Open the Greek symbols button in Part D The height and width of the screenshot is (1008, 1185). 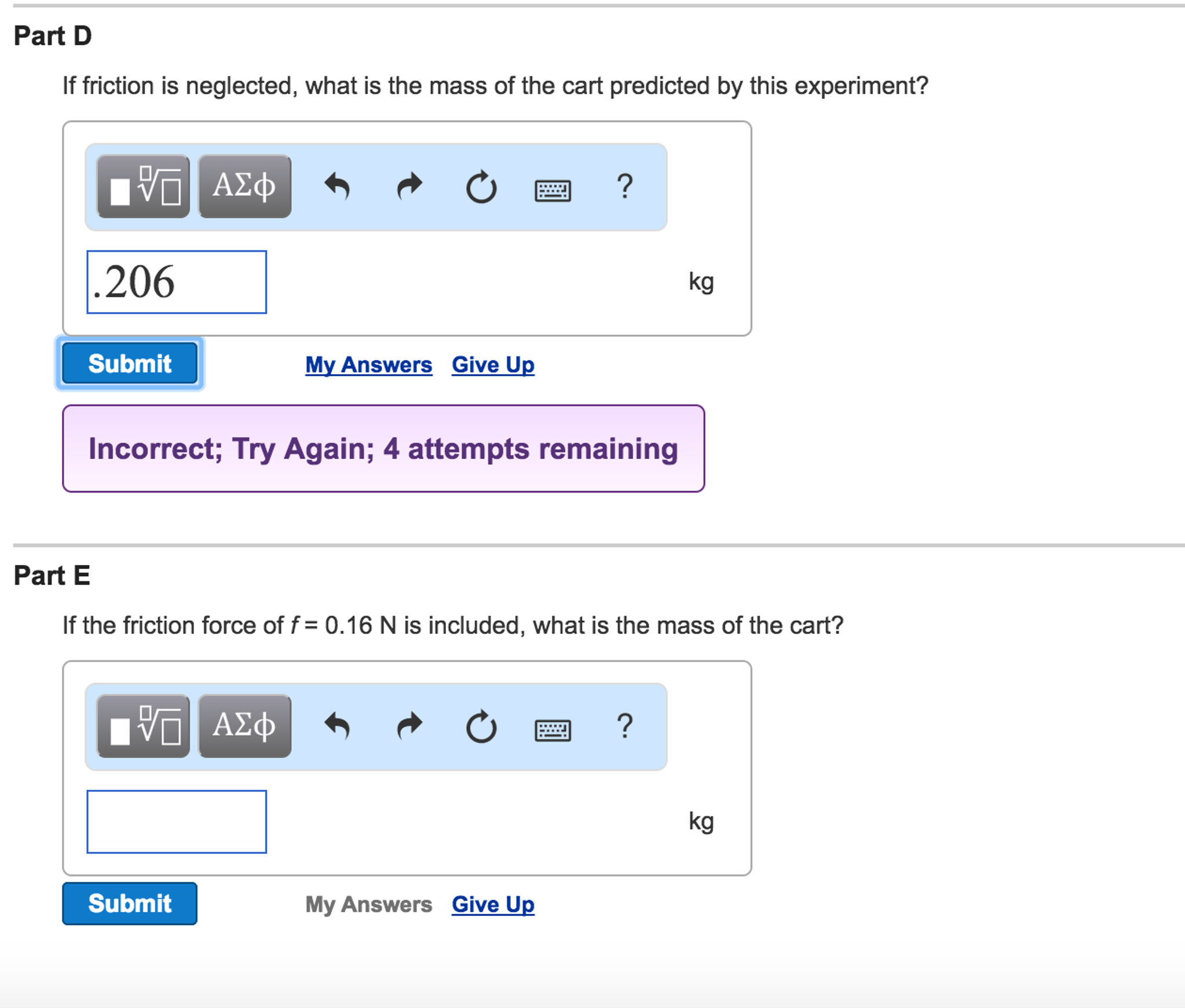244,186
